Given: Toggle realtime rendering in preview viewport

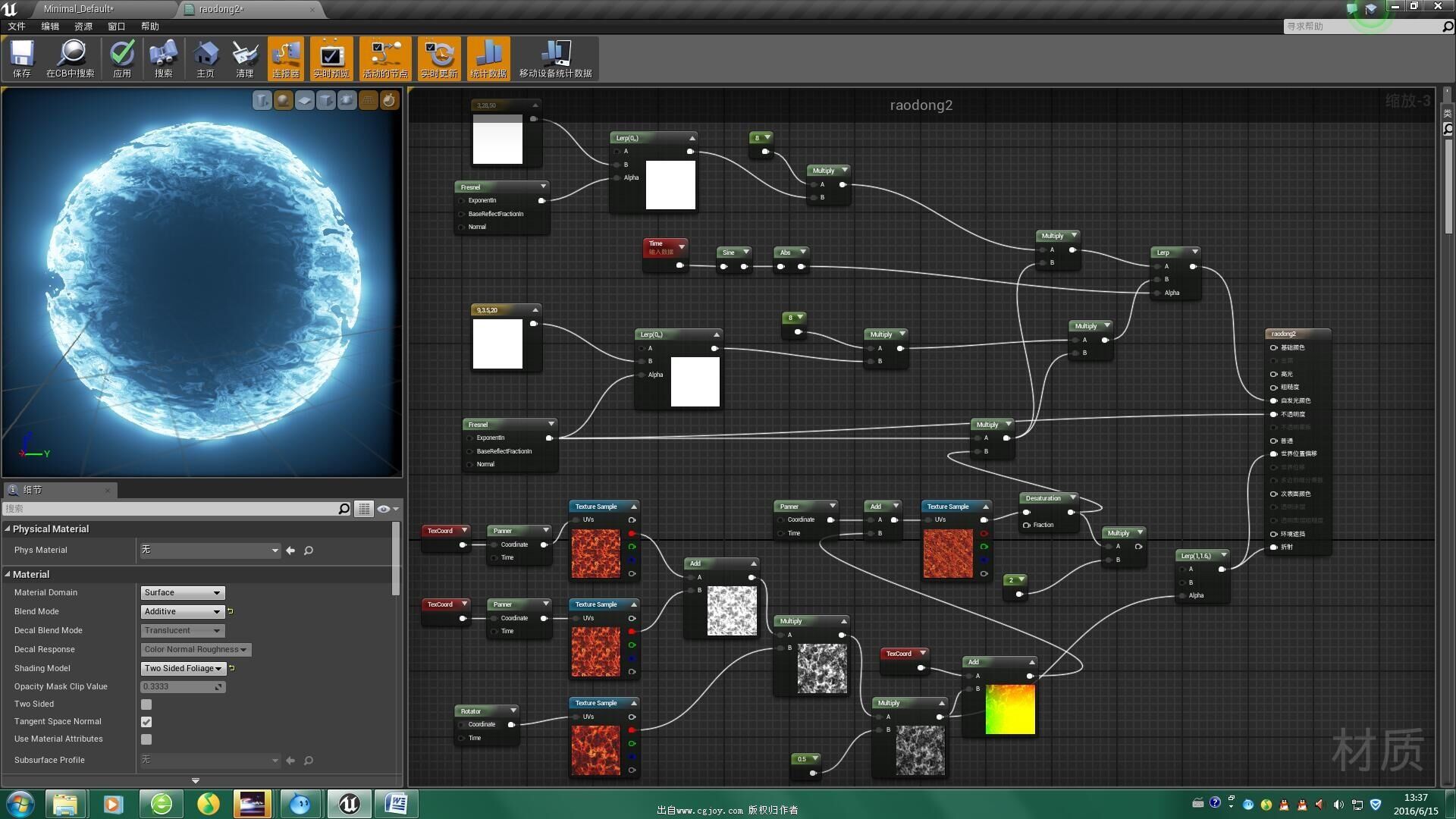Looking at the screenshot, I should pyautogui.click(x=389, y=100).
